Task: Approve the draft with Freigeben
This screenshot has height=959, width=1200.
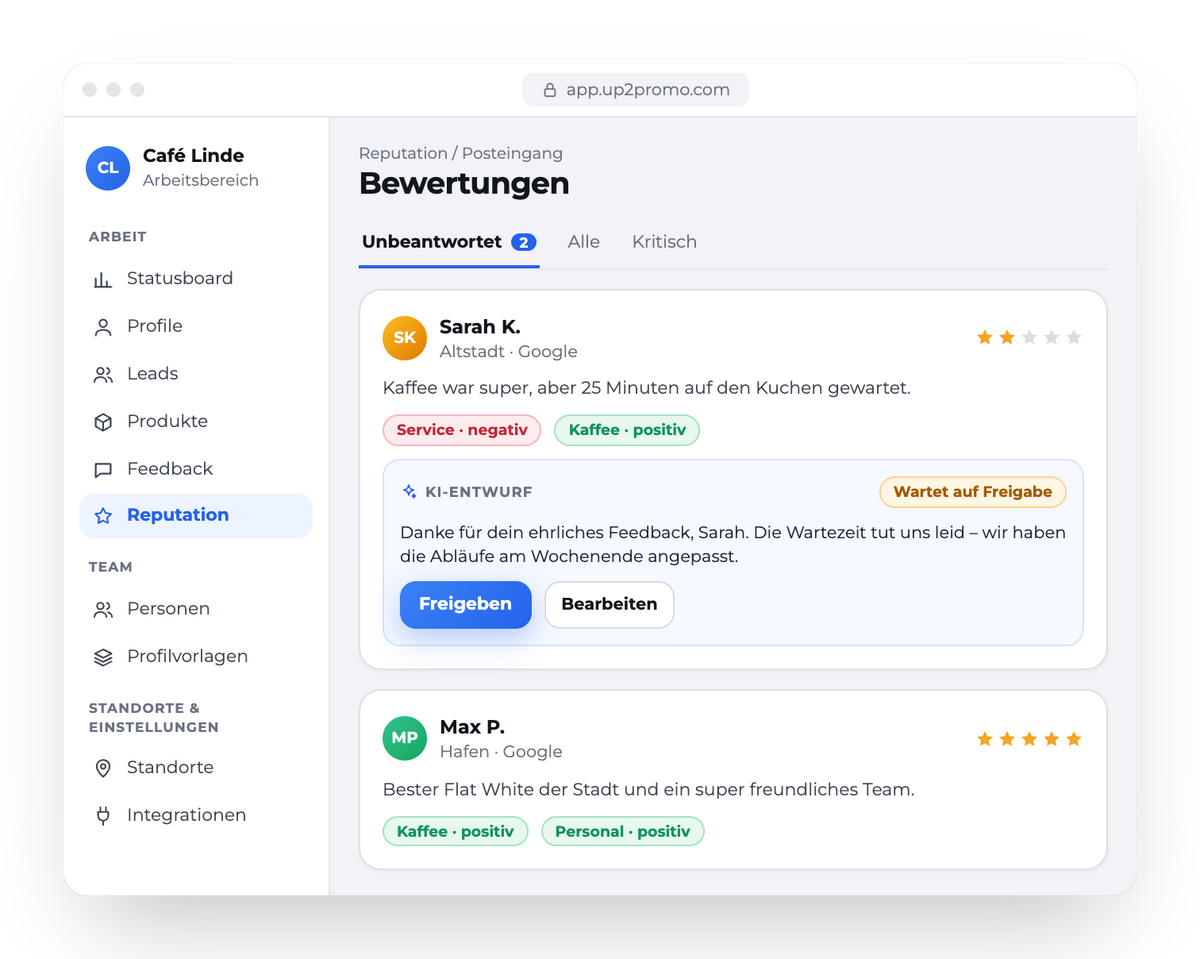Action: (x=466, y=604)
